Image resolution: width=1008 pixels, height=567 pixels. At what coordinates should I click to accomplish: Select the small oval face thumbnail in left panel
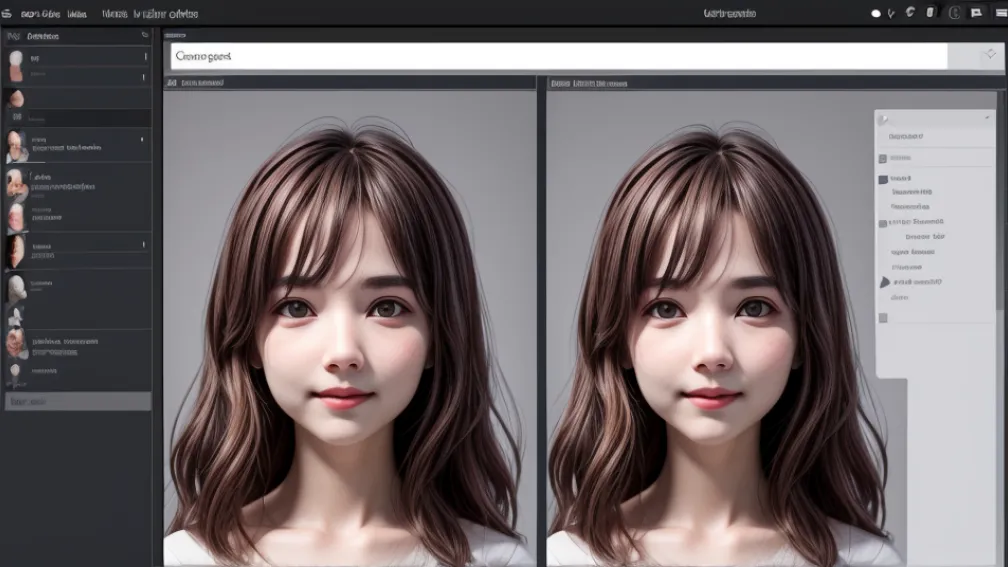[16, 98]
